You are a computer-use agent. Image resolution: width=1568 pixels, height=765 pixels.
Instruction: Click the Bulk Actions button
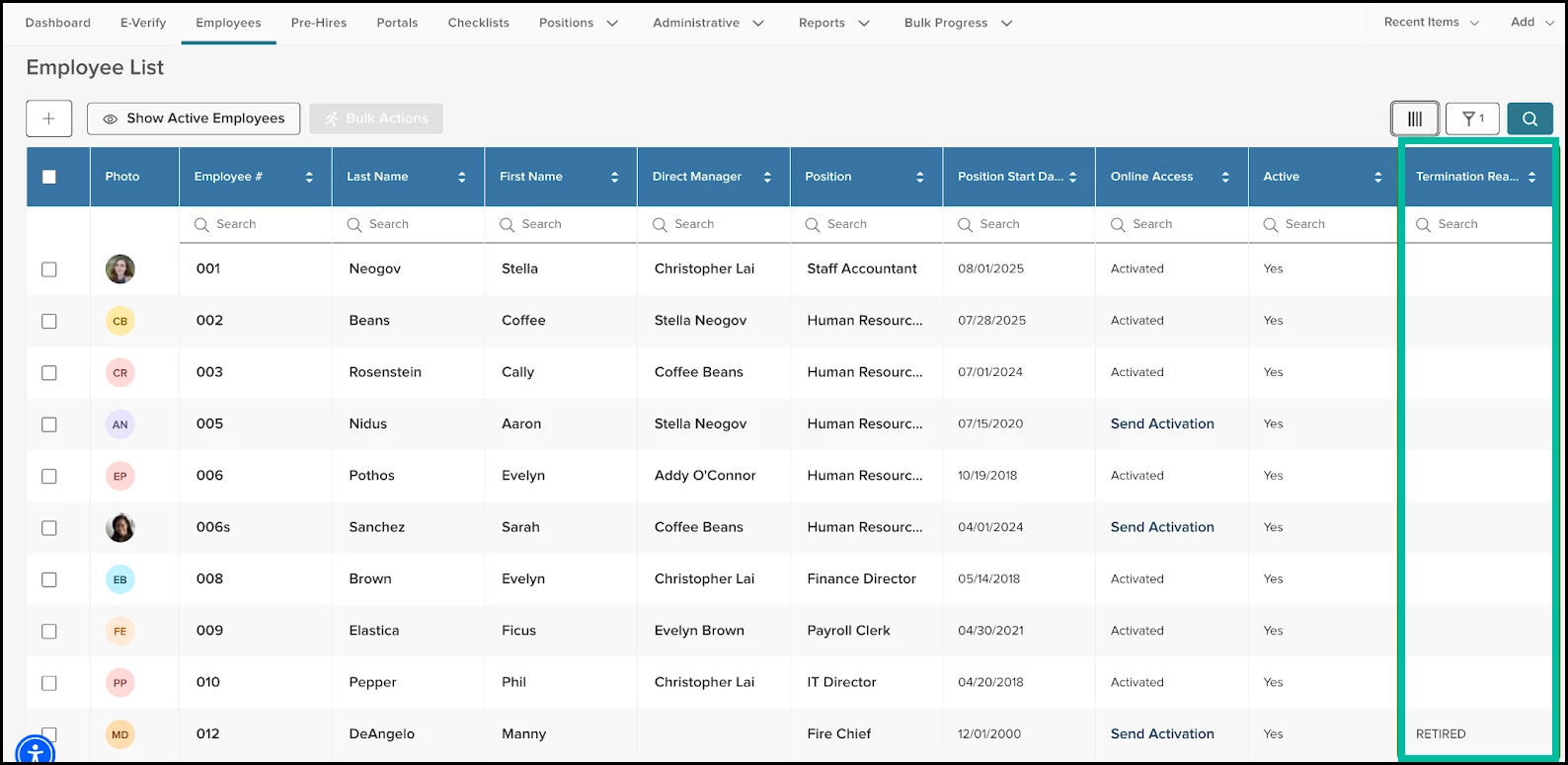click(376, 118)
